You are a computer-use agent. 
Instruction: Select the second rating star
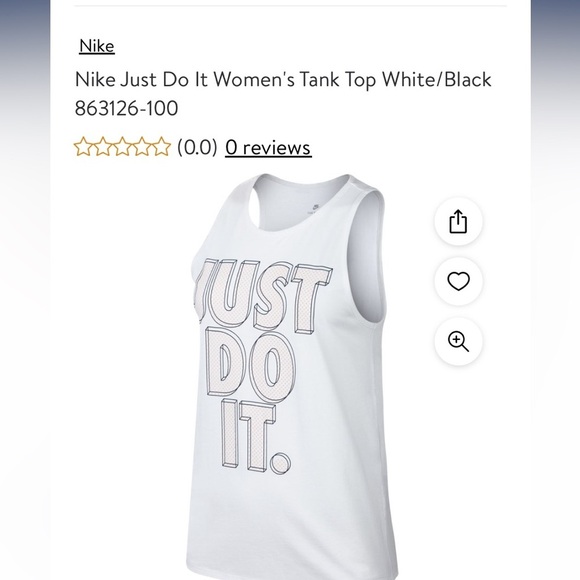[103, 147]
